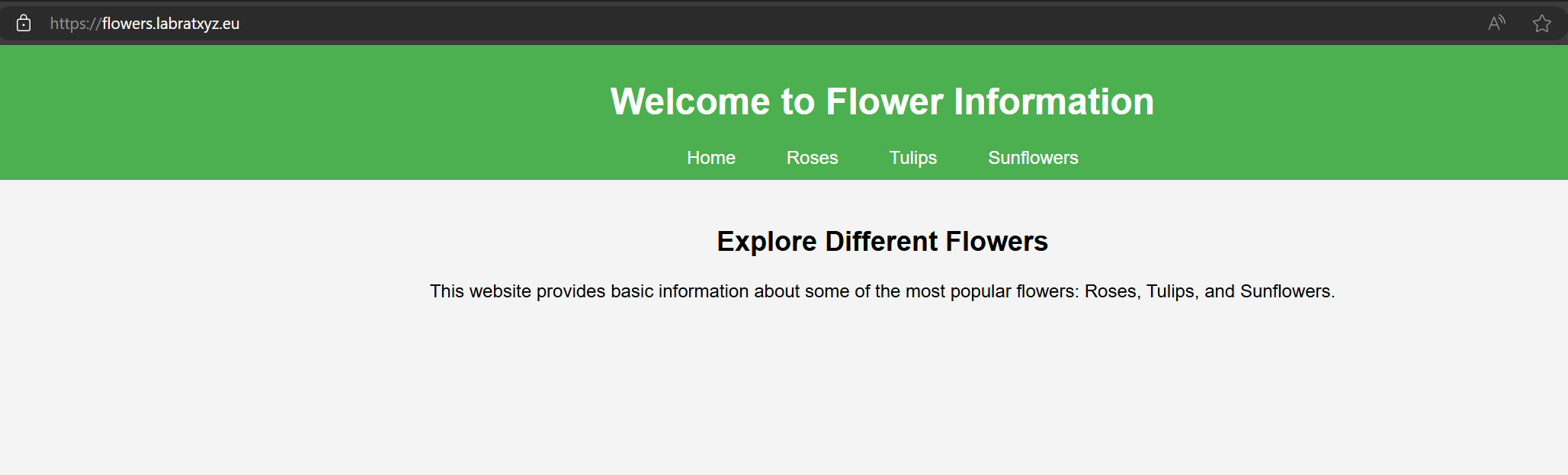Click the Explore Different Flowers heading
The width and height of the screenshot is (1568, 475).
click(882, 242)
